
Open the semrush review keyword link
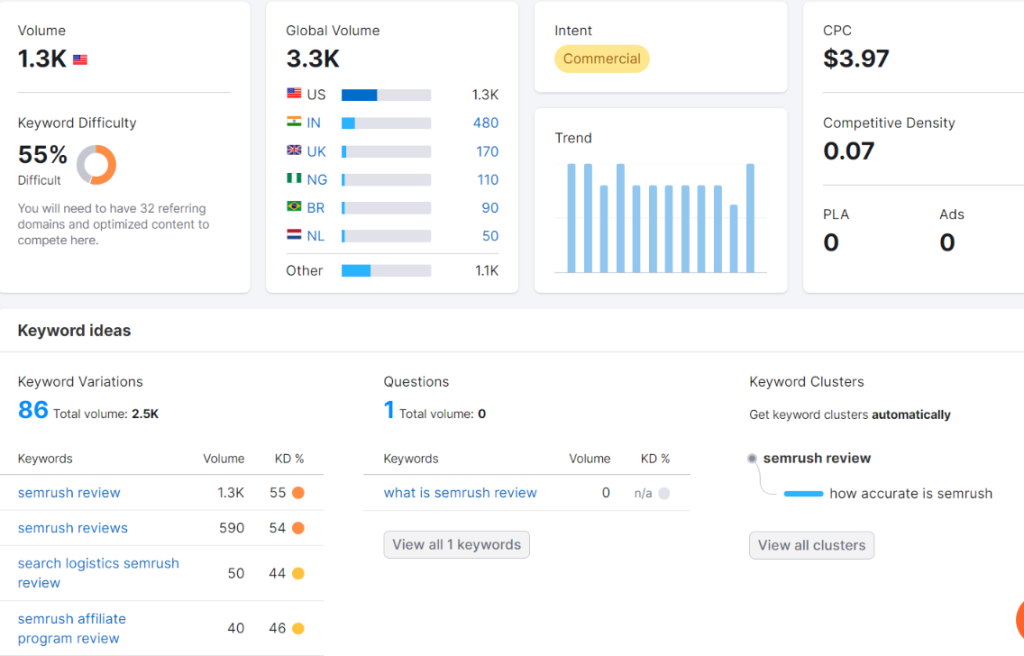[68, 493]
